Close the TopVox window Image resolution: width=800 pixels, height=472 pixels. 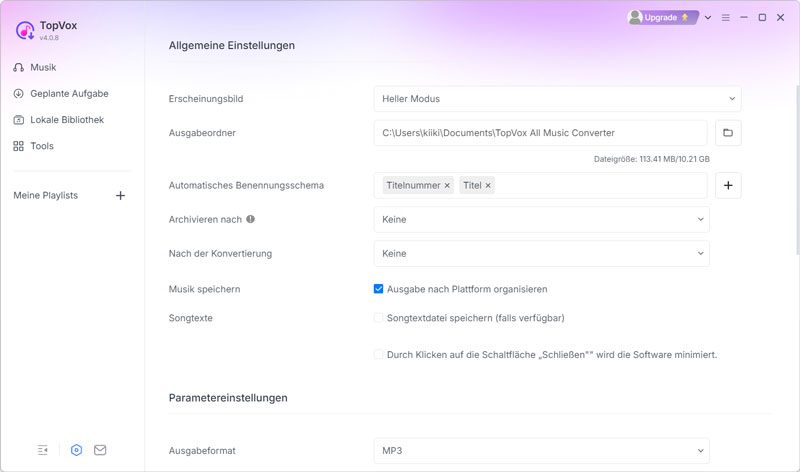point(781,17)
